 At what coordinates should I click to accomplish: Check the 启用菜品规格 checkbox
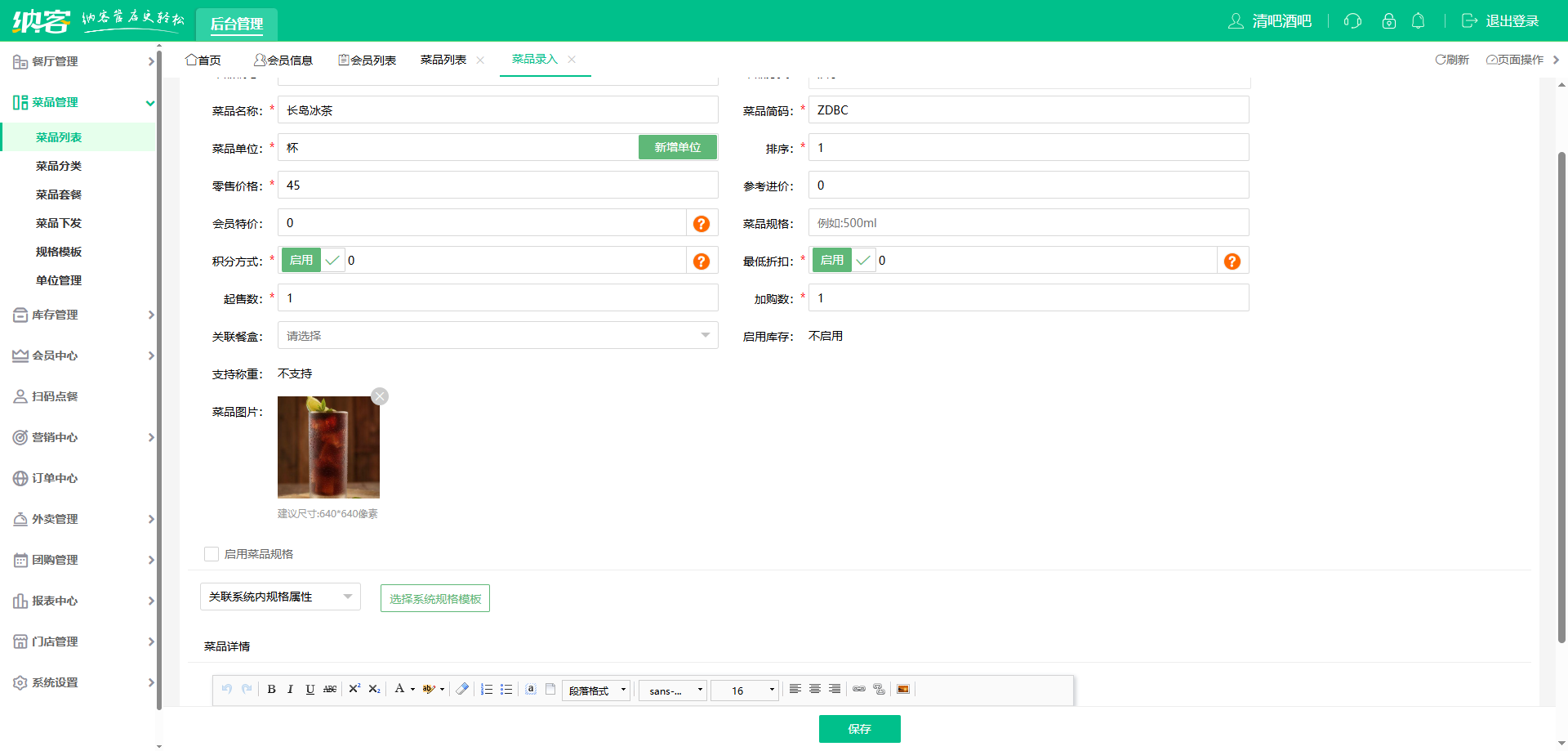[x=211, y=553]
